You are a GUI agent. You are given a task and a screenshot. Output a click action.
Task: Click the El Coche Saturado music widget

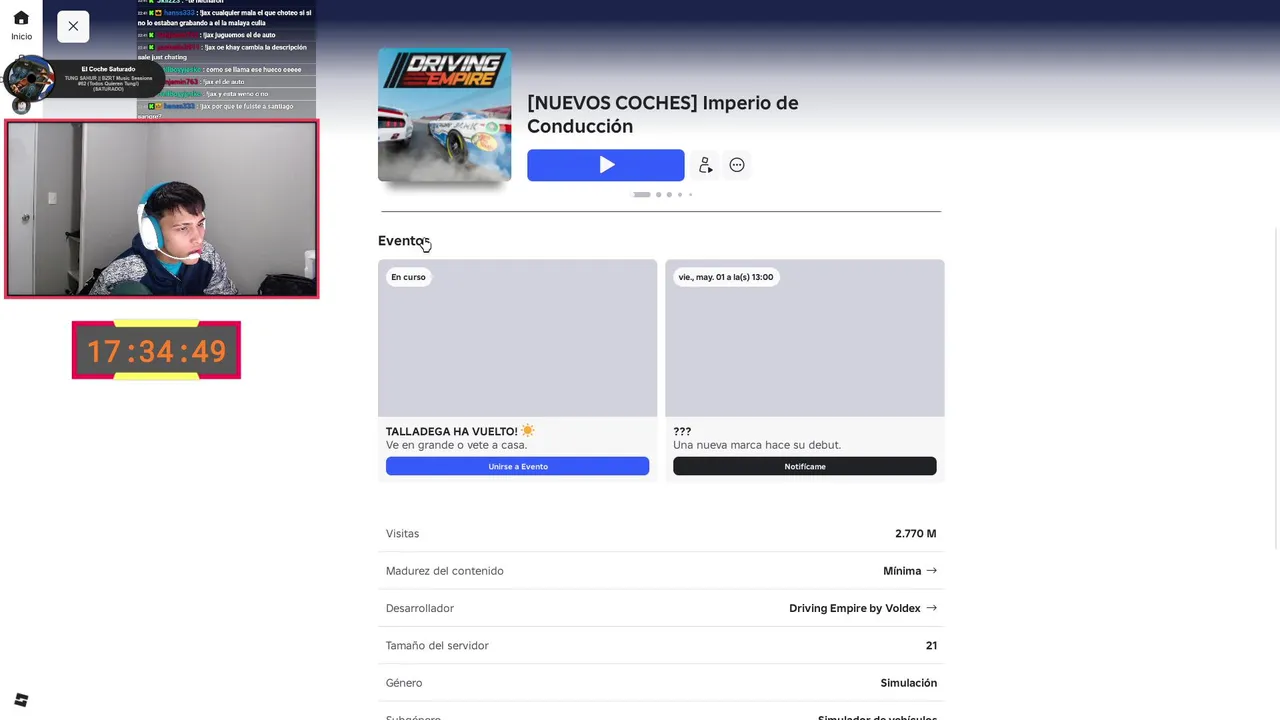coord(83,79)
